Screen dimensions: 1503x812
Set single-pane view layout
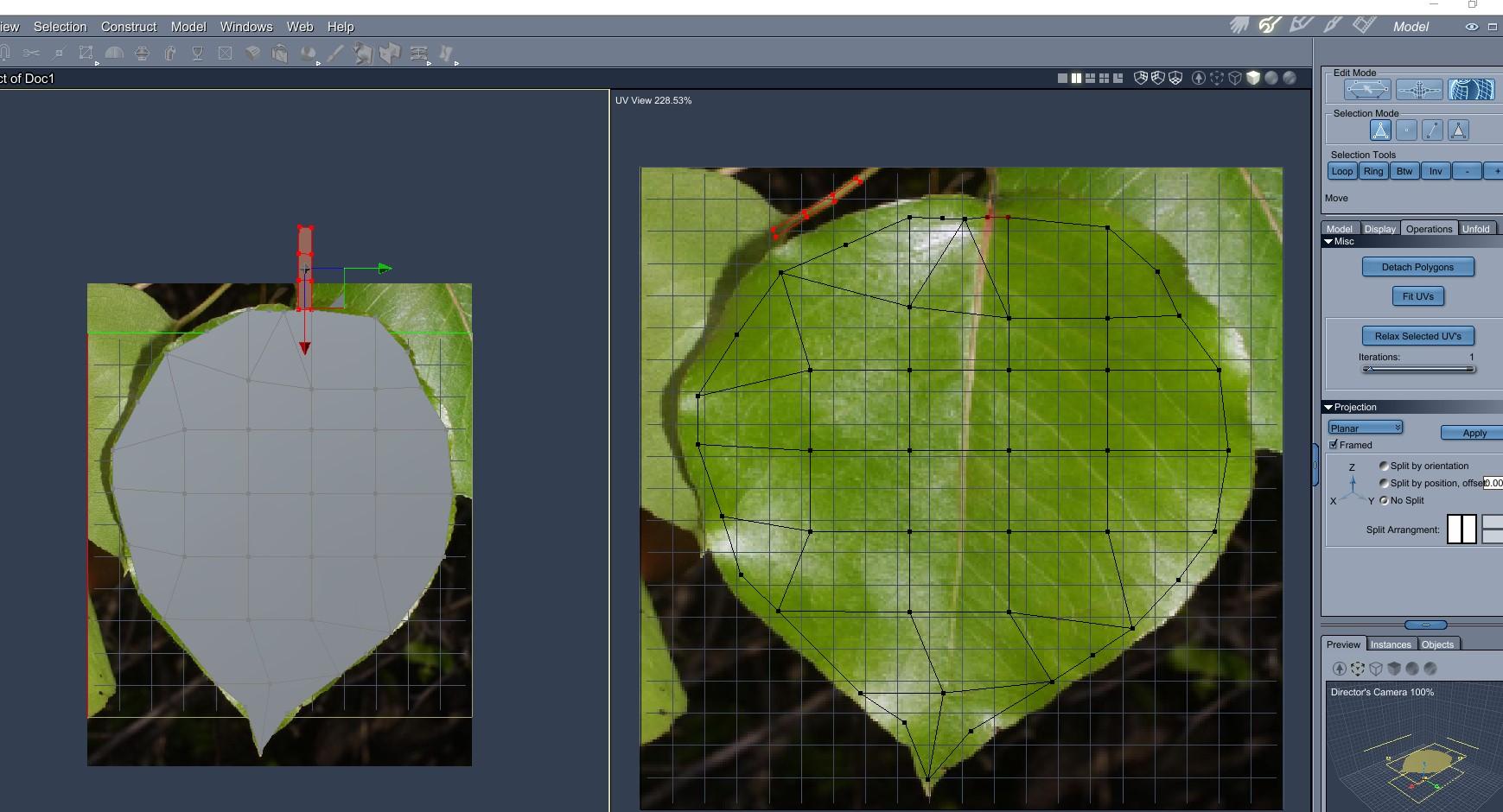coord(1062,78)
